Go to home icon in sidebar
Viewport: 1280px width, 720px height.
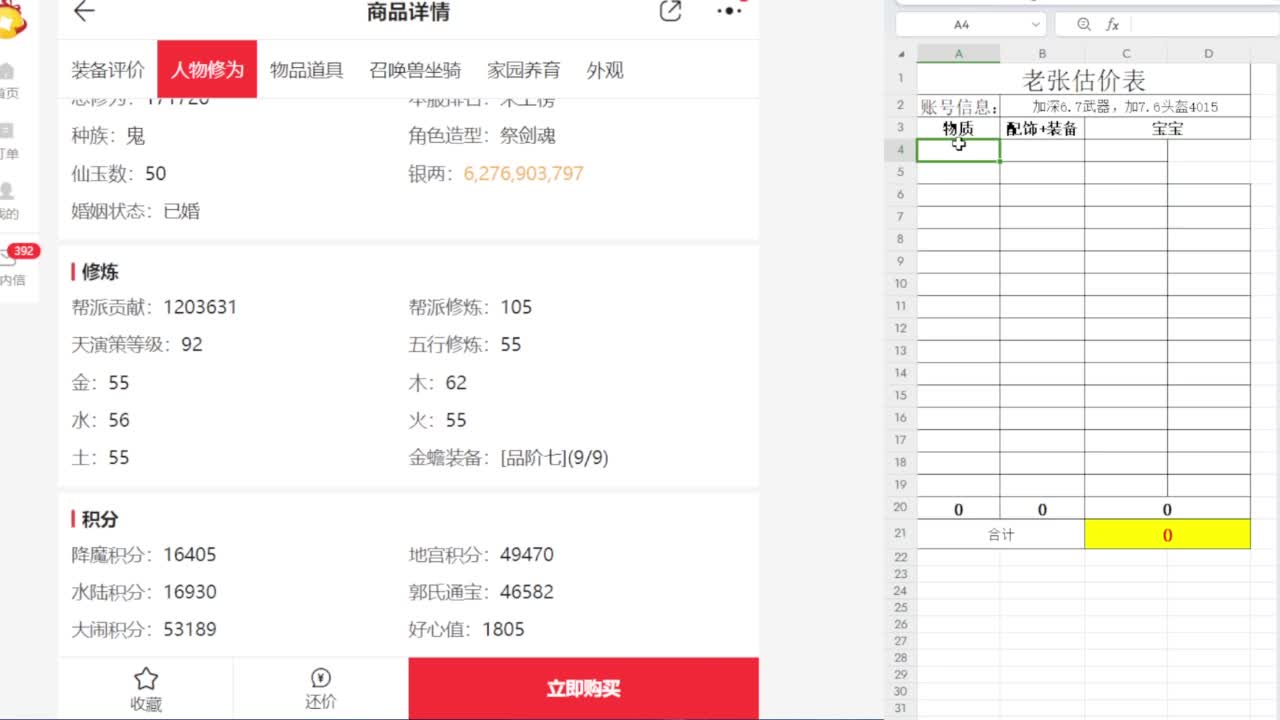pyautogui.click(x=7, y=71)
